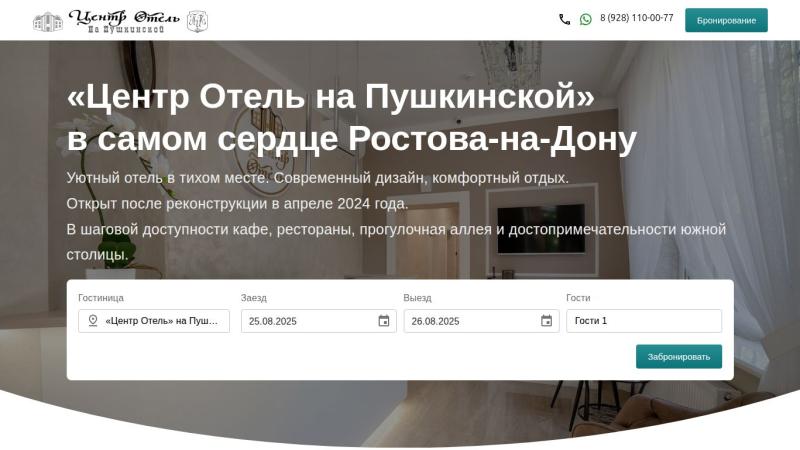Open the Гостиница hotel selector dropdown
Viewport: 800px width, 450px height.
(x=154, y=321)
